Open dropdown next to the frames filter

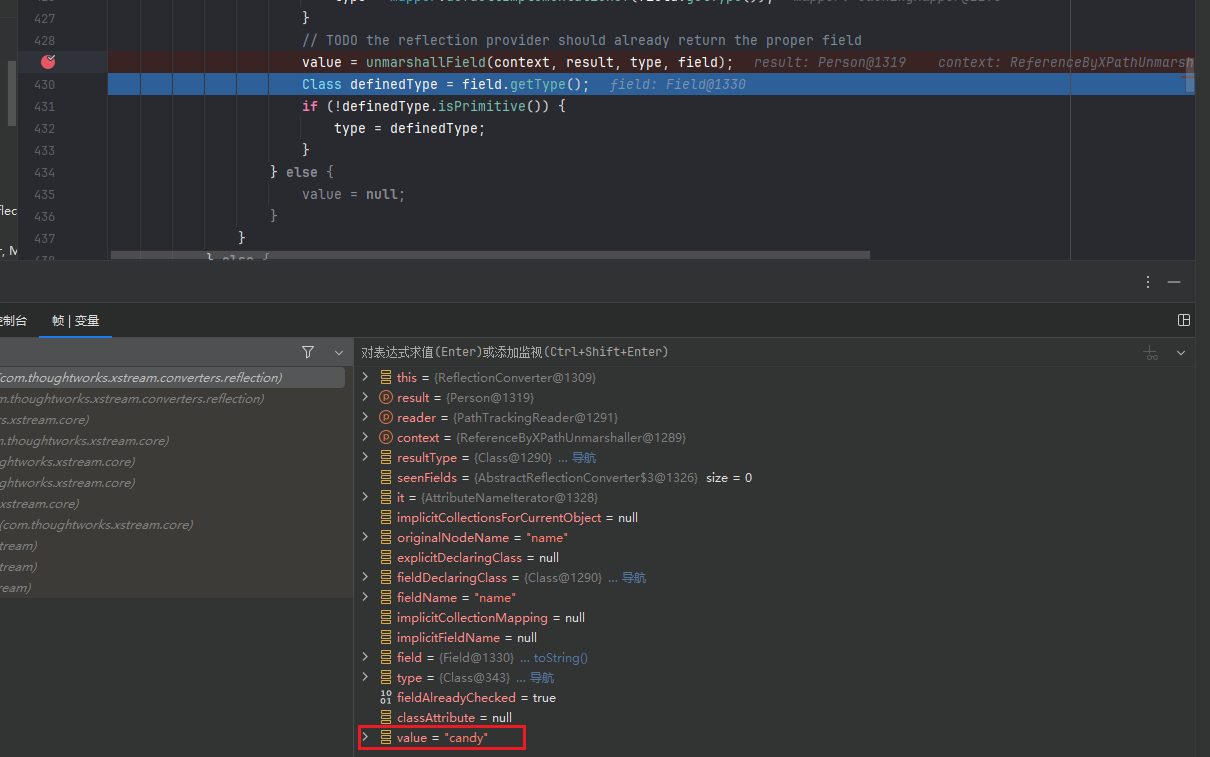(339, 352)
